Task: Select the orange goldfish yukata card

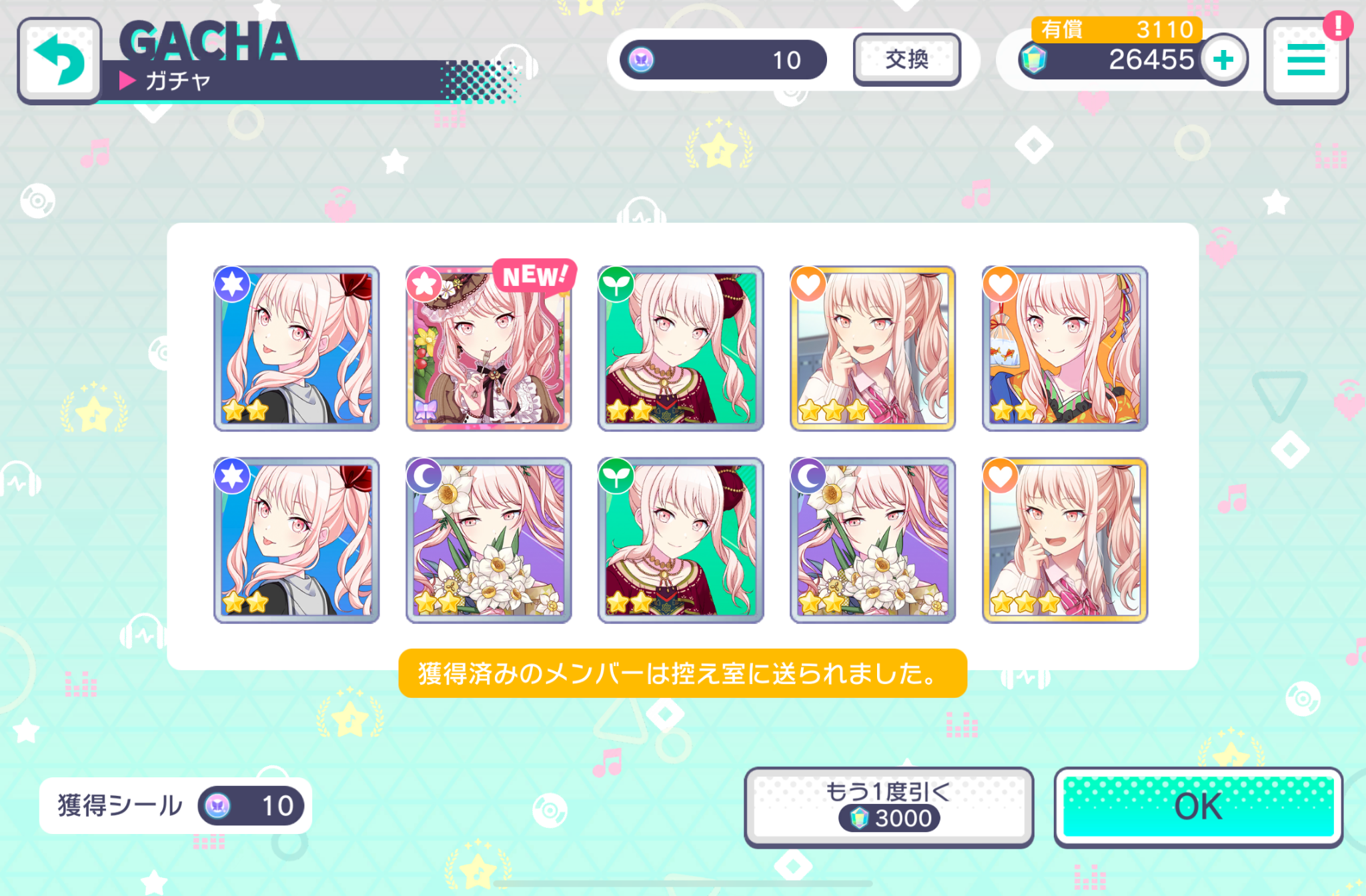Action: (1065, 348)
